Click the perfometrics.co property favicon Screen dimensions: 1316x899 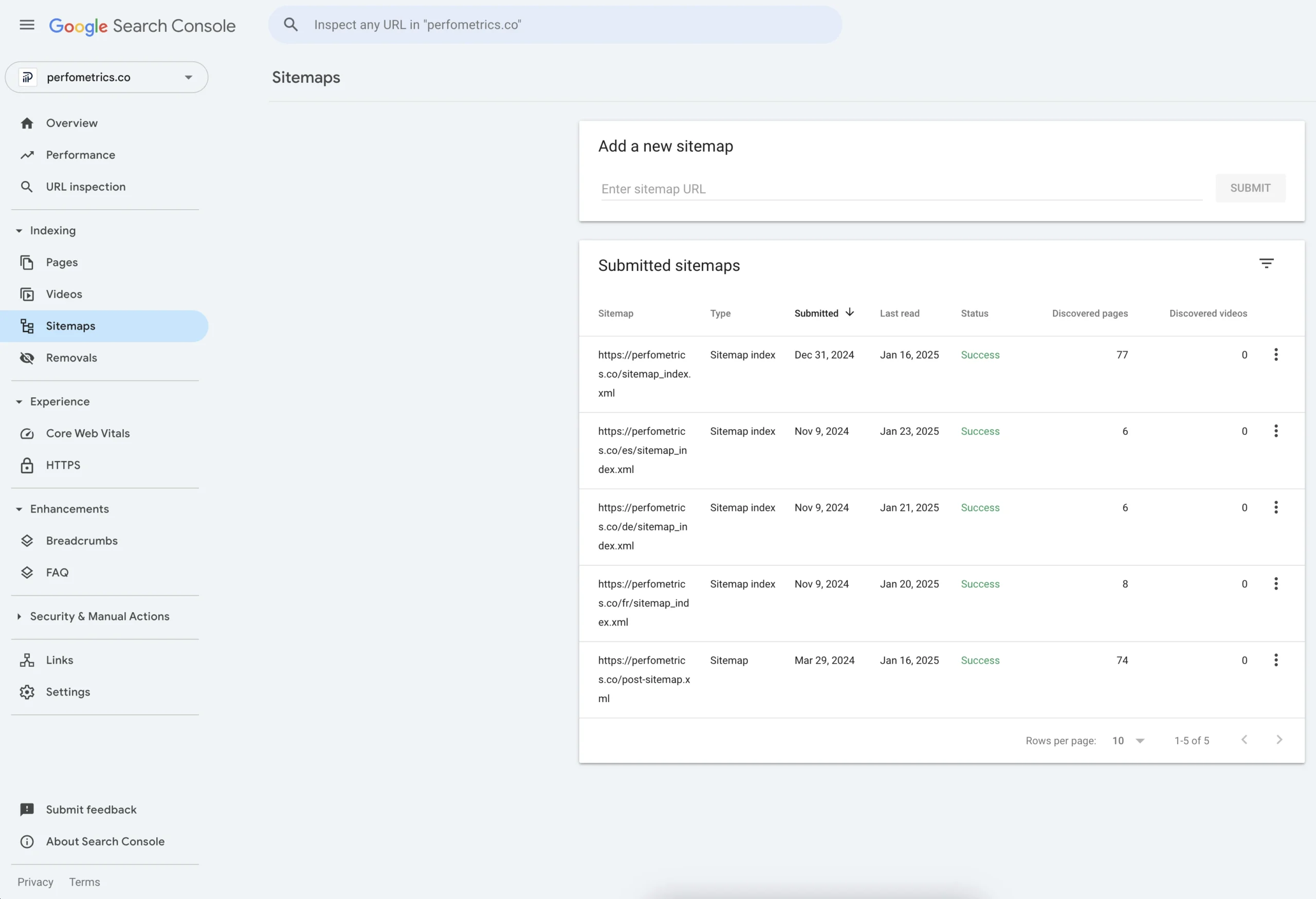28,77
